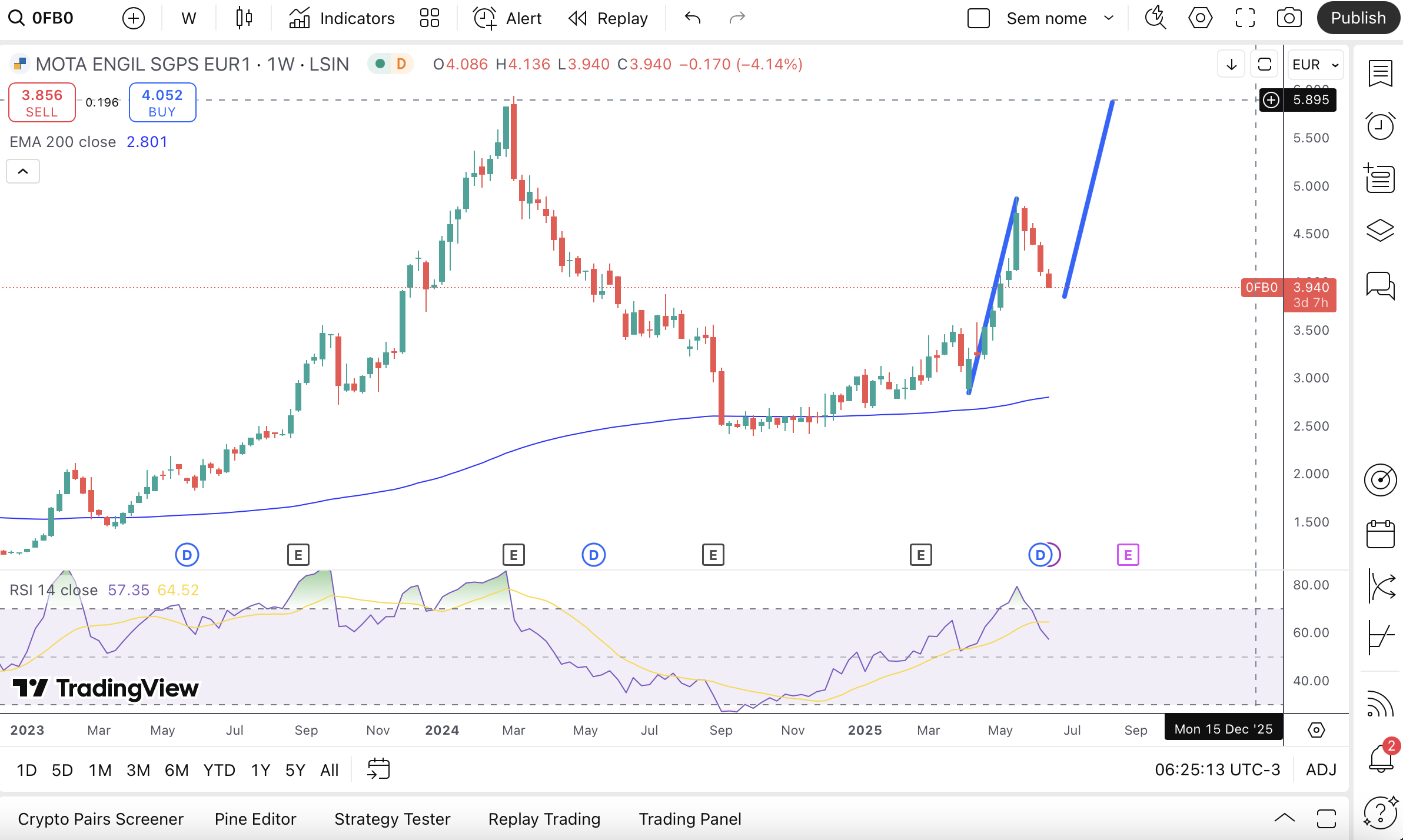Image resolution: width=1403 pixels, height=840 pixels.
Task: Switch to the Strategy Tester tab
Action: point(392,819)
